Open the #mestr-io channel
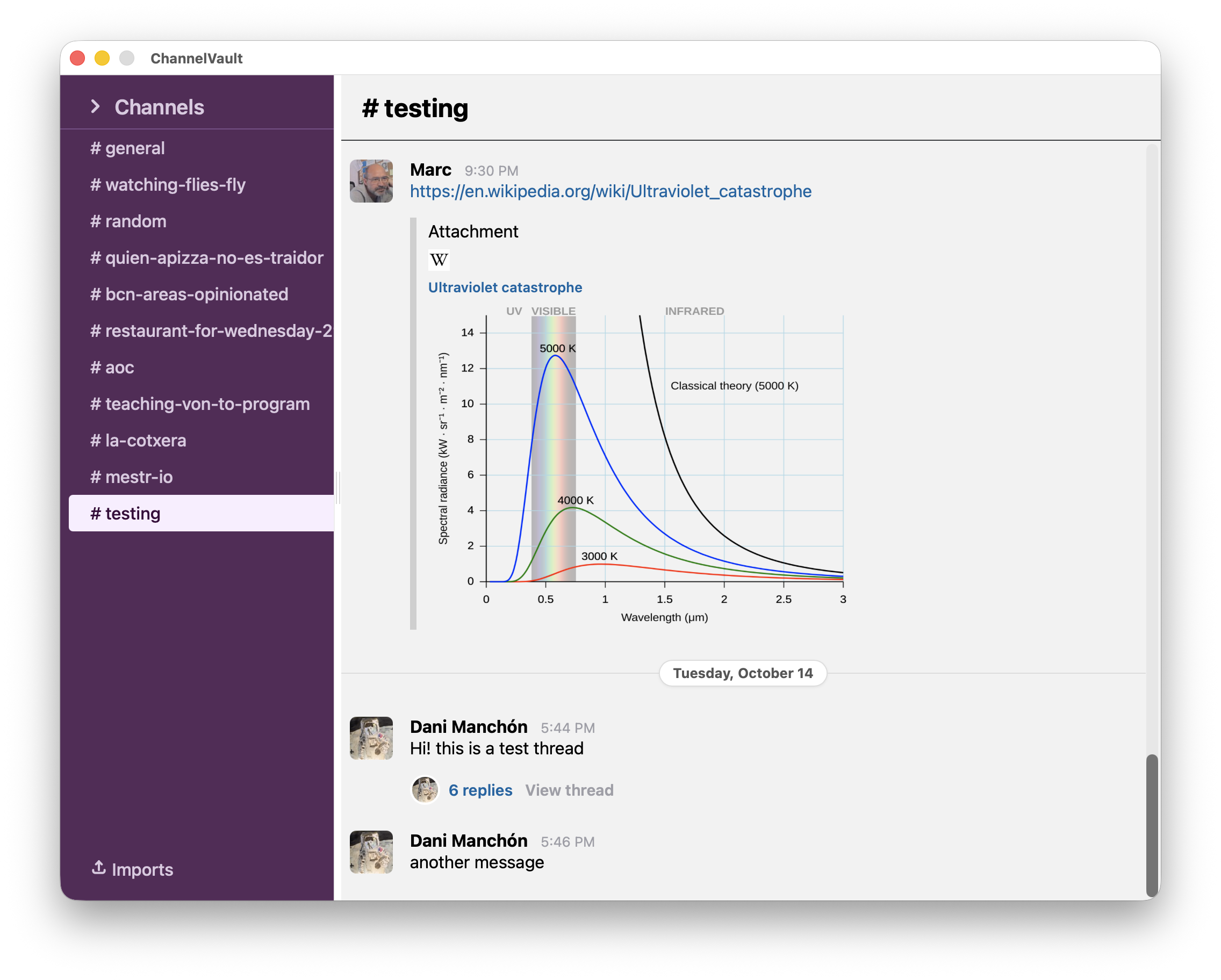 click(197, 477)
